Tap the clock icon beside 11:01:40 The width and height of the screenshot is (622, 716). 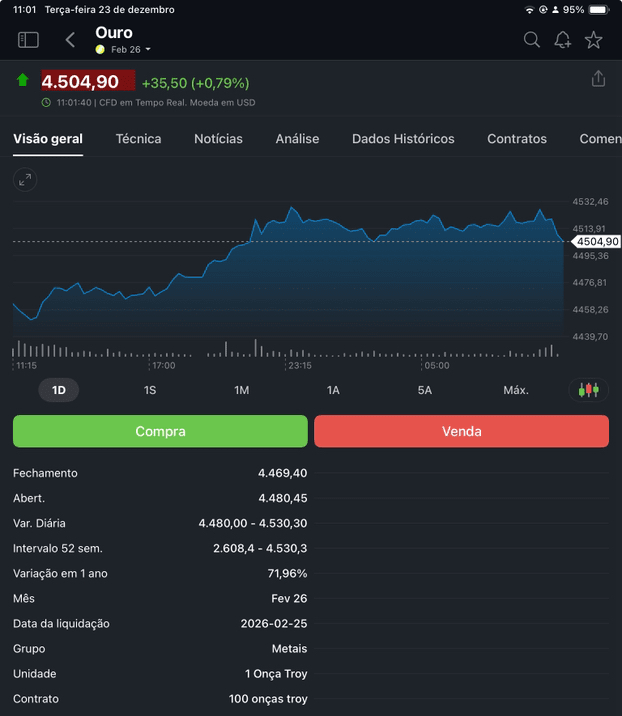tap(46, 103)
